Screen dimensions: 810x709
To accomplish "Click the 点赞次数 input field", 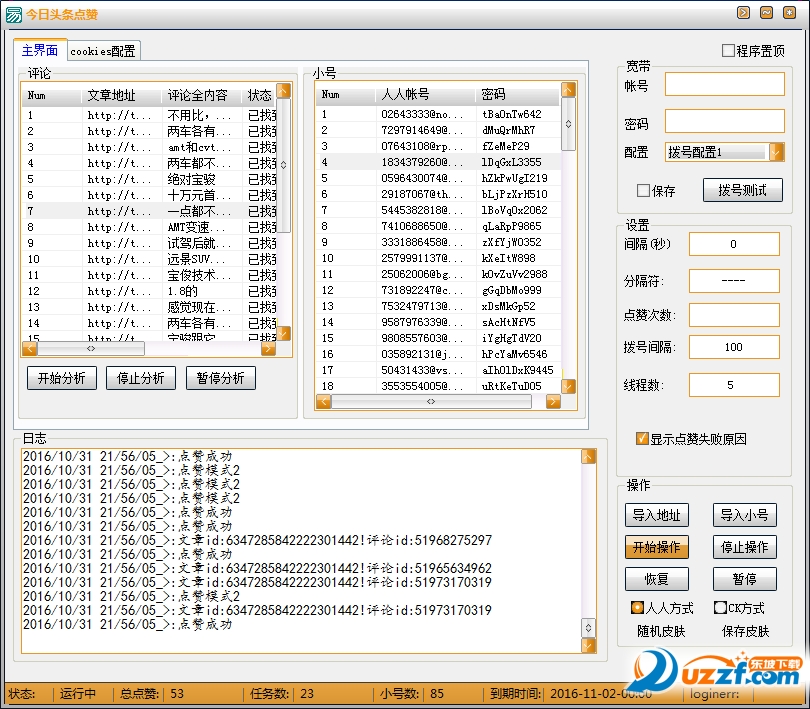I will pyautogui.click(x=734, y=315).
